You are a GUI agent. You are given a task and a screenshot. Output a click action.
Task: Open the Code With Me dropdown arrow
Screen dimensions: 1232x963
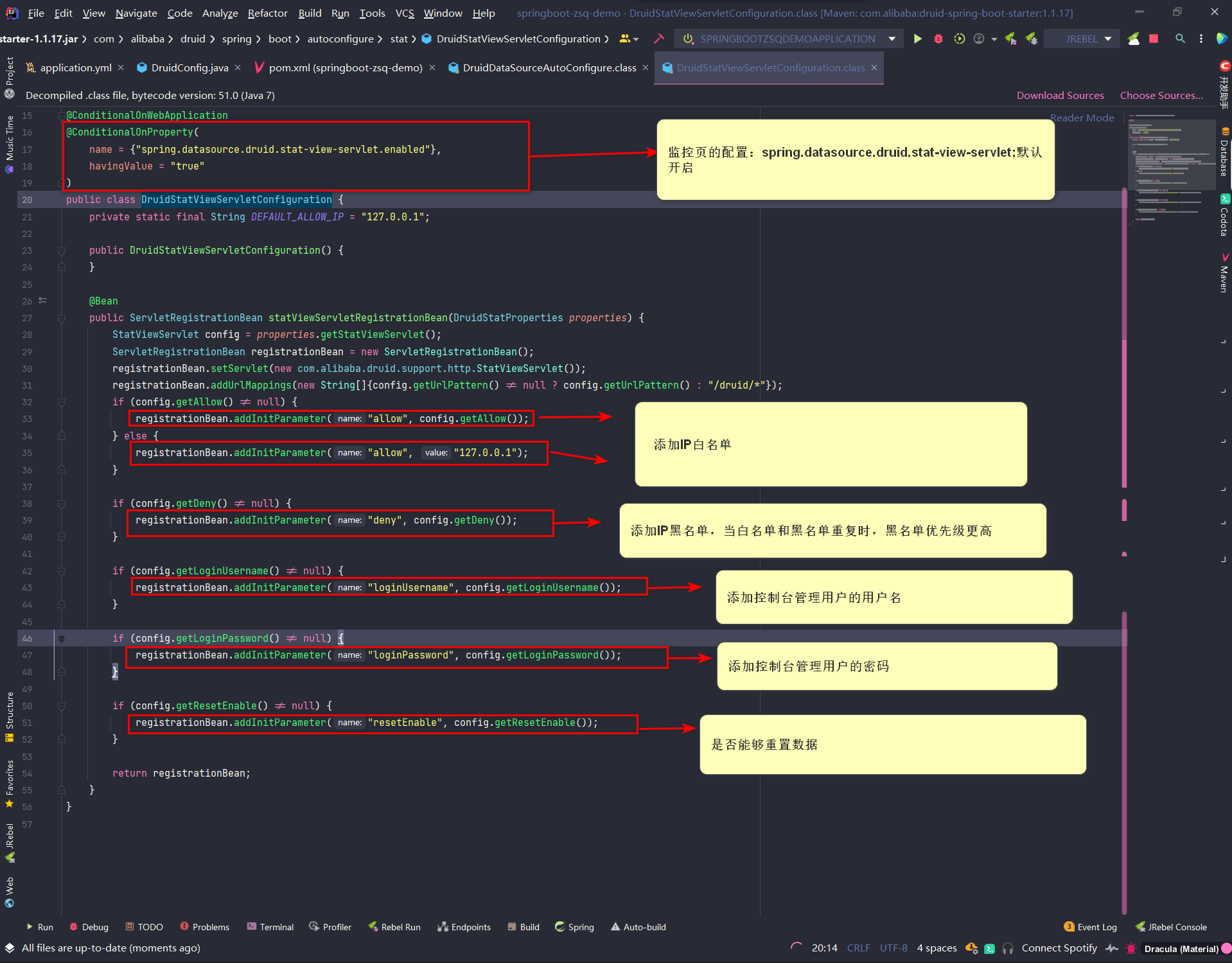(636, 39)
